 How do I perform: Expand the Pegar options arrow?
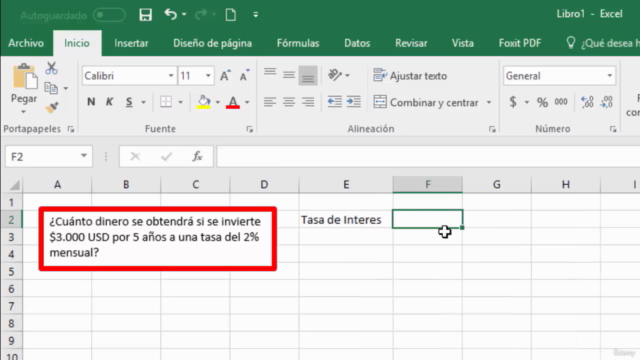point(23,111)
